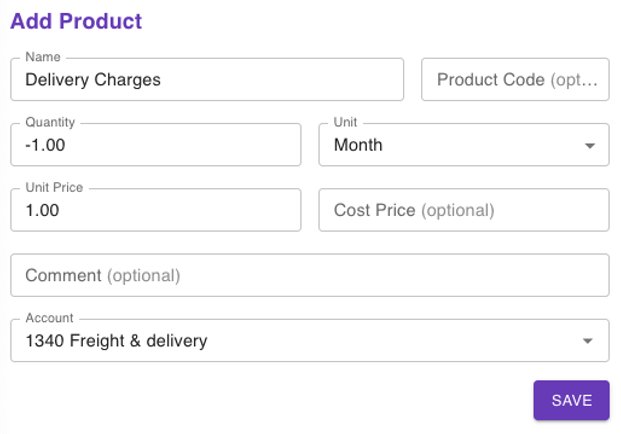Click the 'Month' unit value

point(358,145)
